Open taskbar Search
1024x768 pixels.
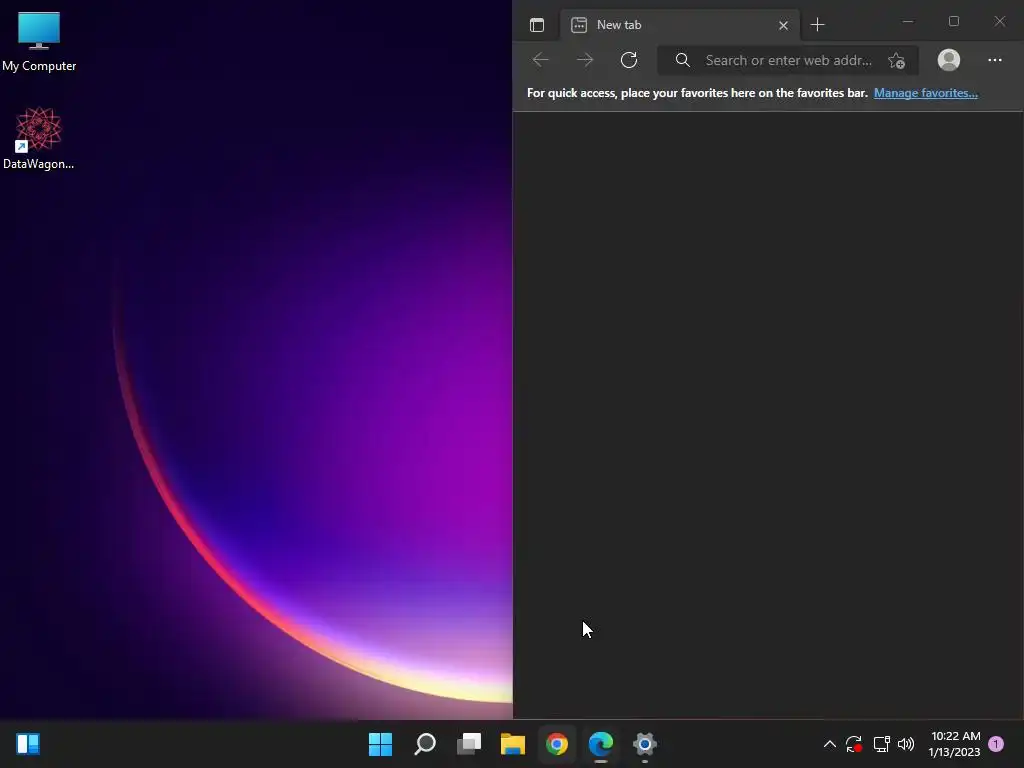click(425, 744)
